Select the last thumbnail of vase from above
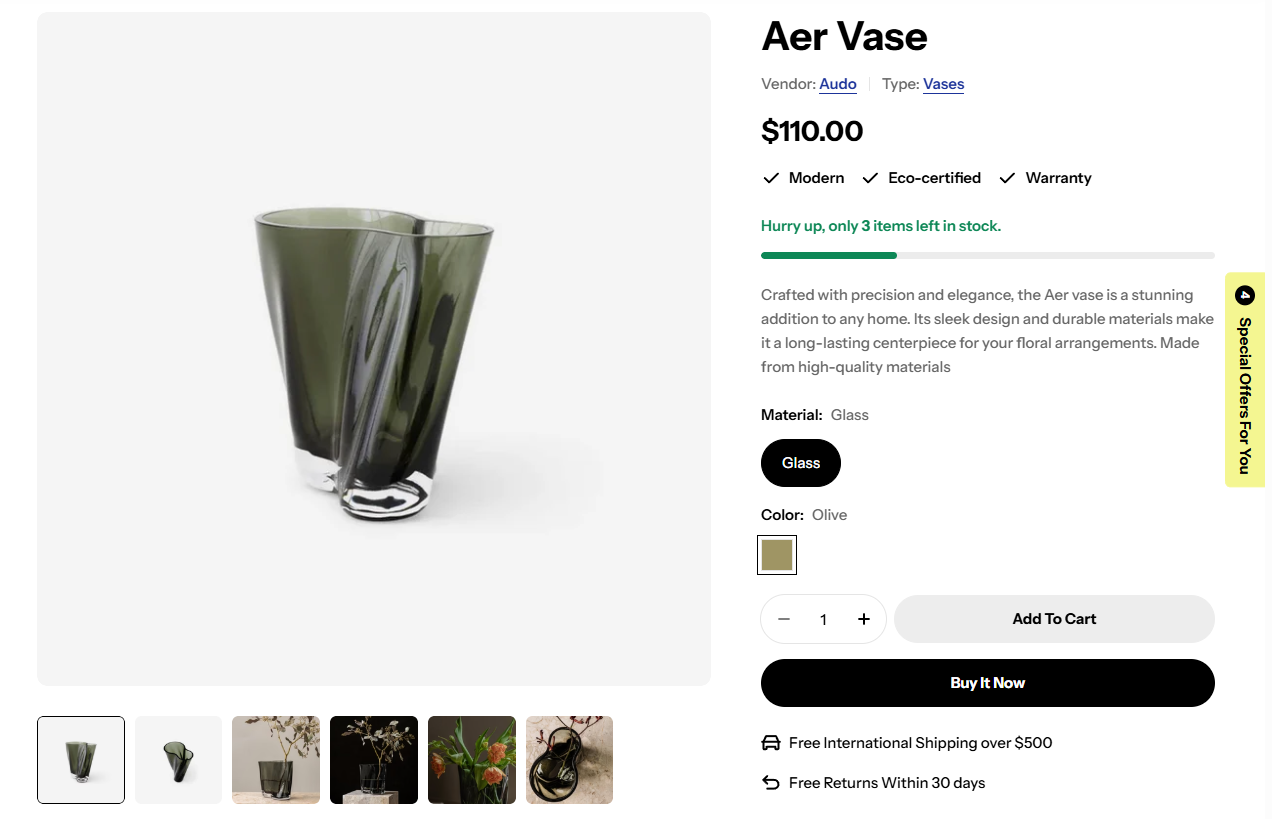Image resolution: width=1272 pixels, height=819 pixels. coord(569,760)
